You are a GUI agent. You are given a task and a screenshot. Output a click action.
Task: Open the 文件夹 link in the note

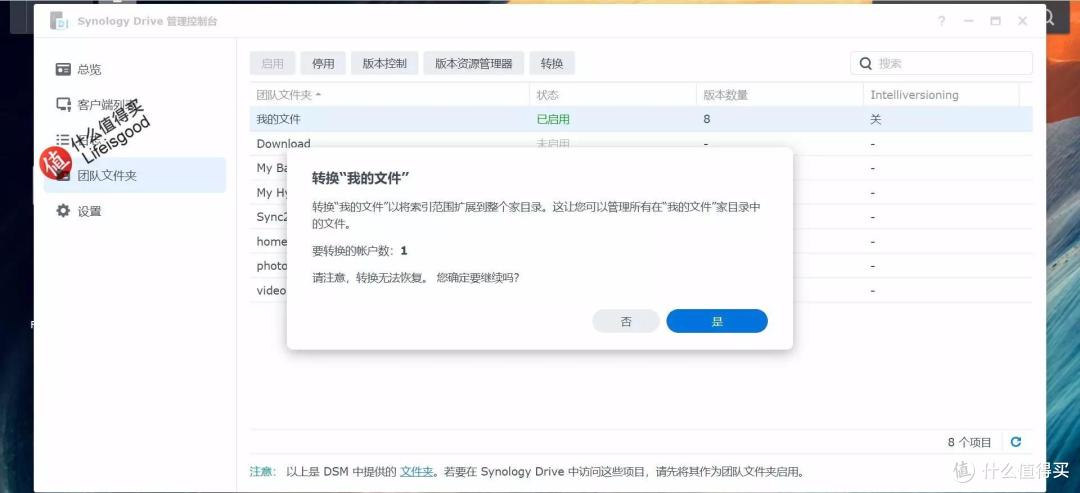tap(417, 472)
